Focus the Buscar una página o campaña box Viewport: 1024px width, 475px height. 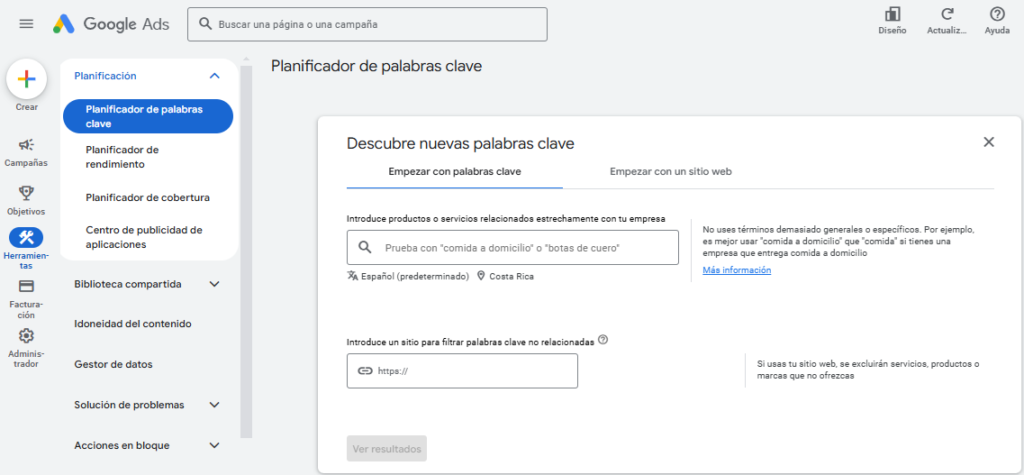[x=367, y=24]
